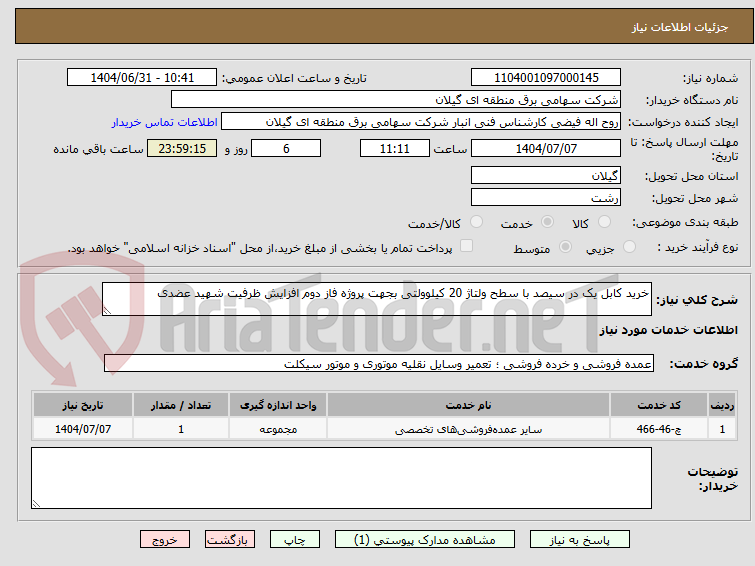755x566 pixels.
Task: Click the row number cell 1
Action: tap(722, 429)
